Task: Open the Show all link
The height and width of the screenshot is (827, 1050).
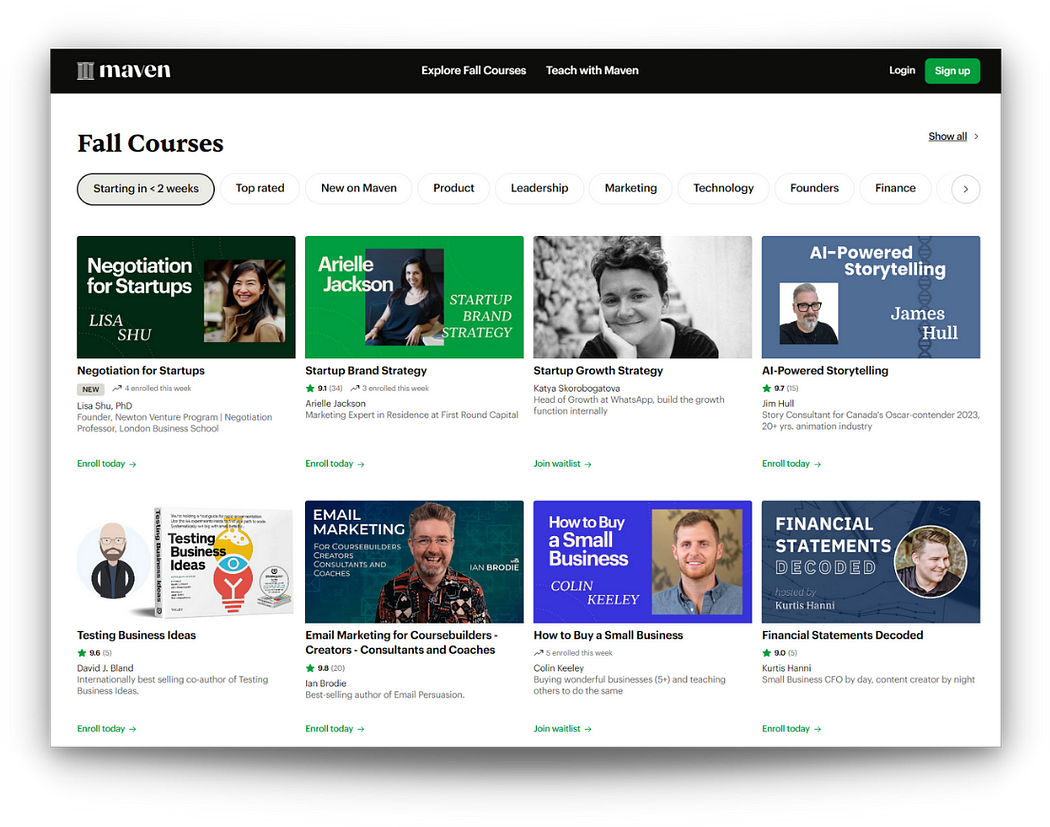Action: (948, 137)
